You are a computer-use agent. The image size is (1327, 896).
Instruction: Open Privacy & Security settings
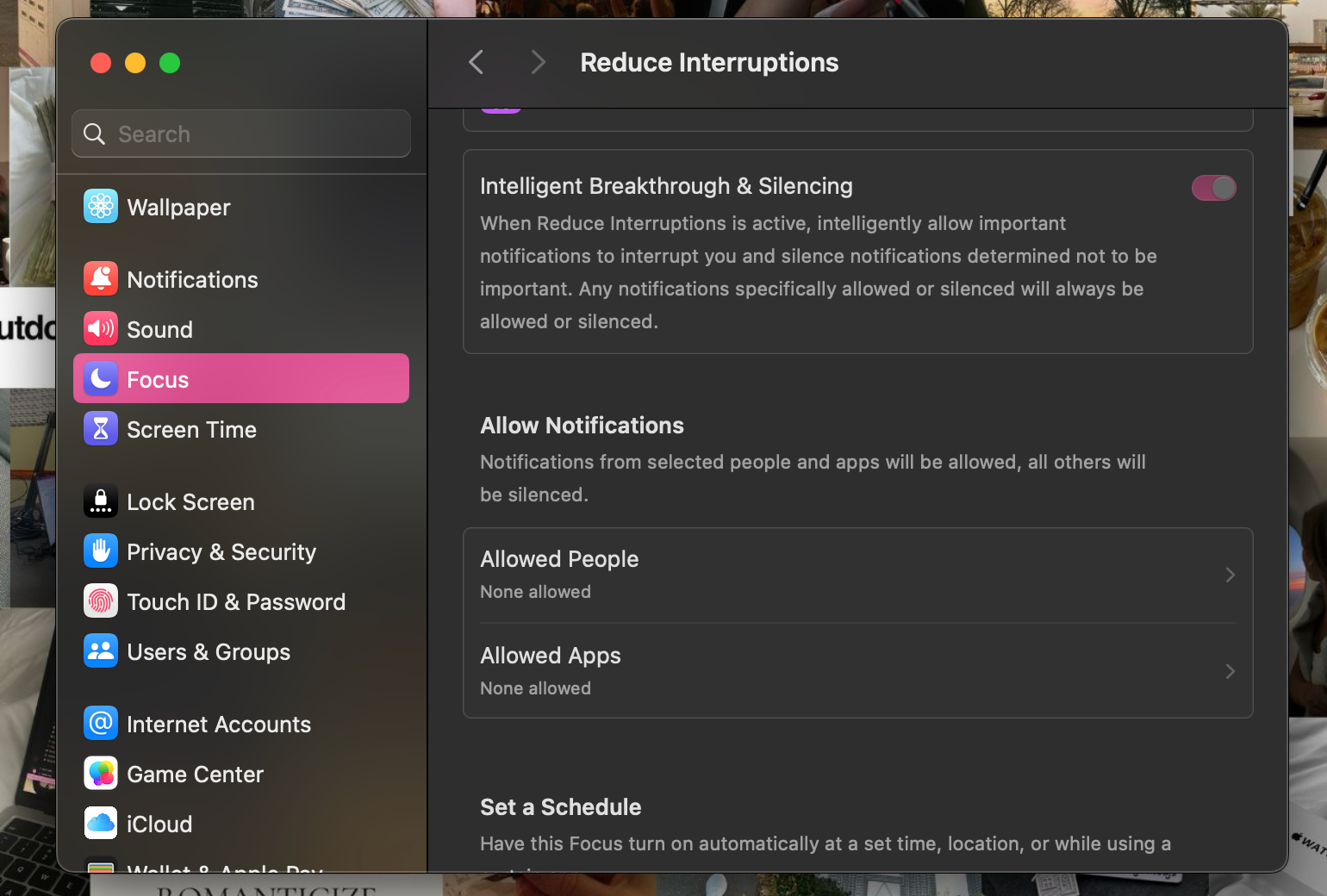point(241,551)
